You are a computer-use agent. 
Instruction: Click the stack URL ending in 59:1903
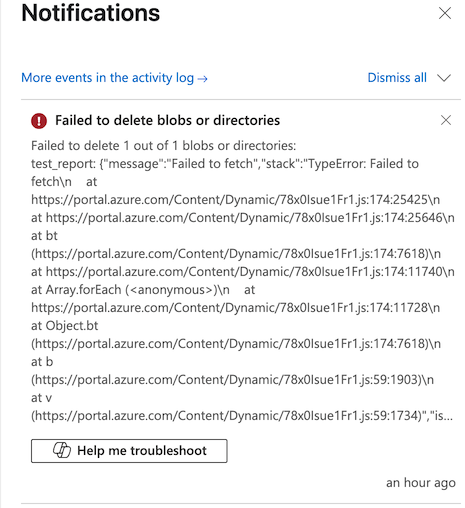(x=232, y=380)
